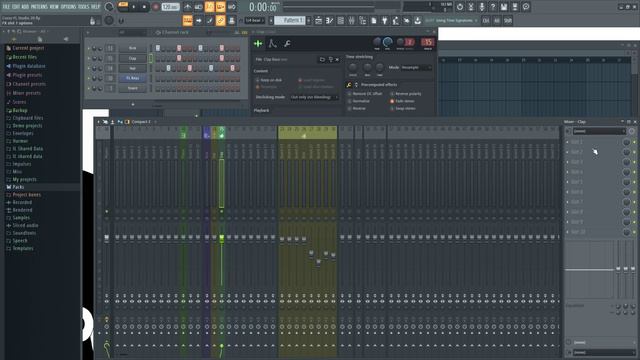Select the sampler settings tab icon
The width and height of the screenshot is (640, 360).
[x=258, y=43]
